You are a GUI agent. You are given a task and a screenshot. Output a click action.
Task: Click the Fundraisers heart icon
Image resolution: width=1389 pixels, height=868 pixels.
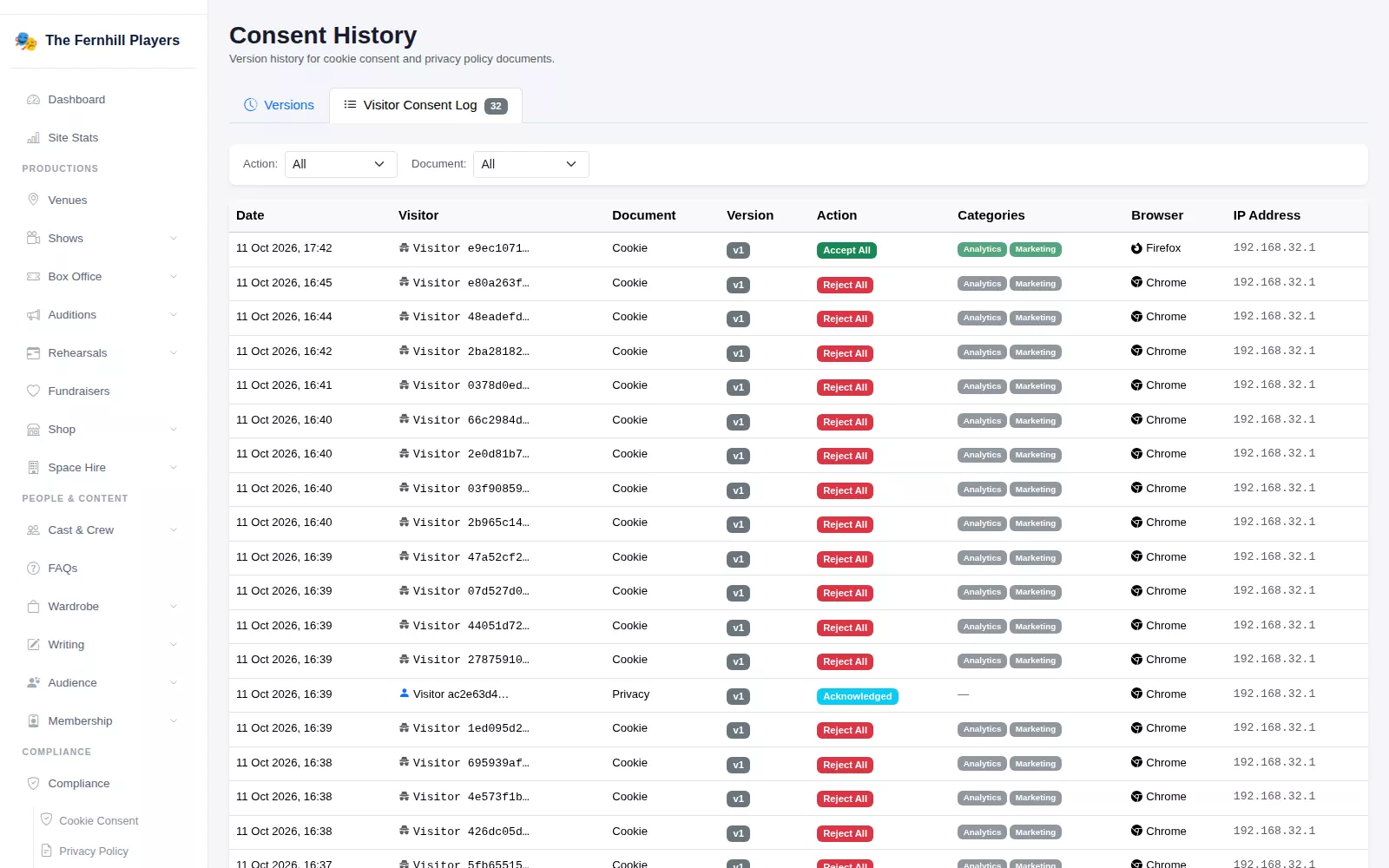[33, 391]
